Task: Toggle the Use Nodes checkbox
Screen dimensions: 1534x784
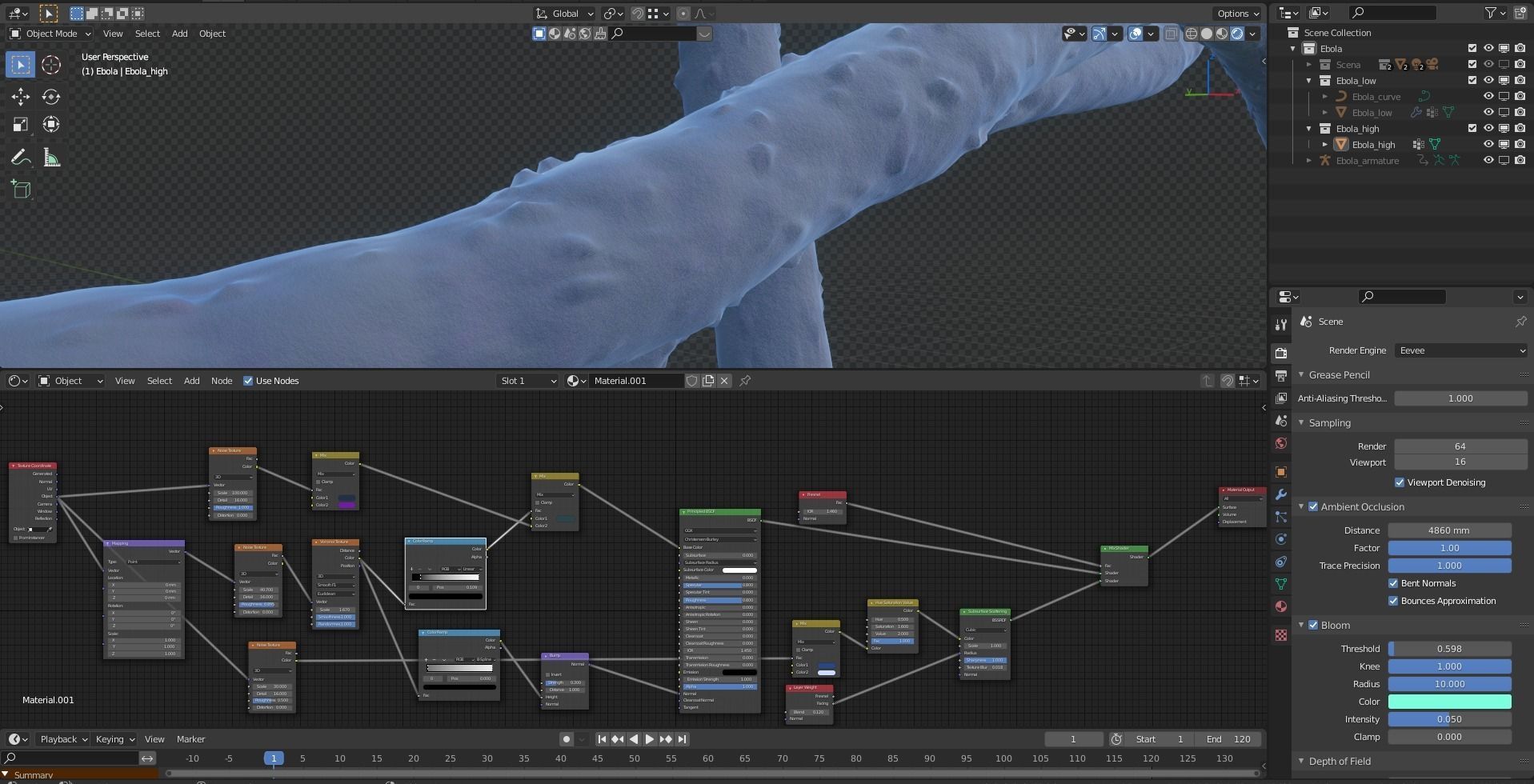Action: (x=248, y=381)
